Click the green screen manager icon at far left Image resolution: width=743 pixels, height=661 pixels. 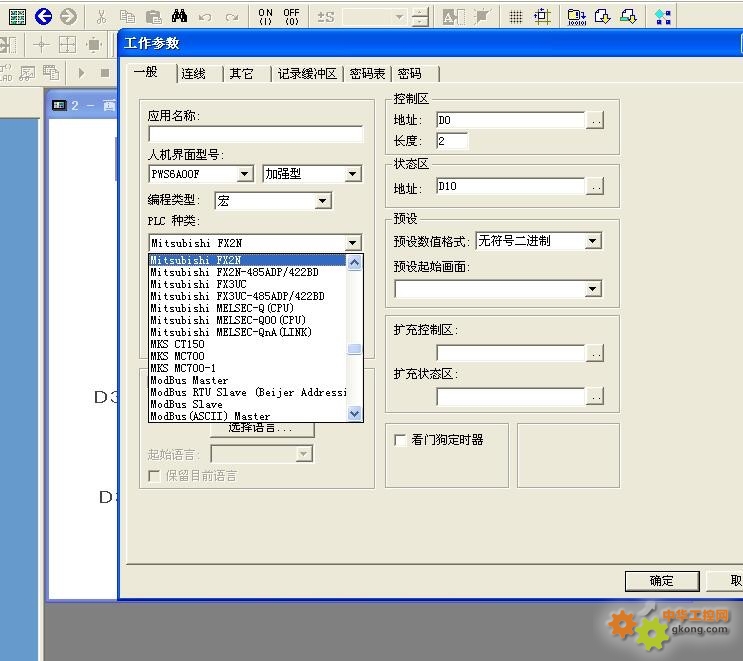pos(18,17)
